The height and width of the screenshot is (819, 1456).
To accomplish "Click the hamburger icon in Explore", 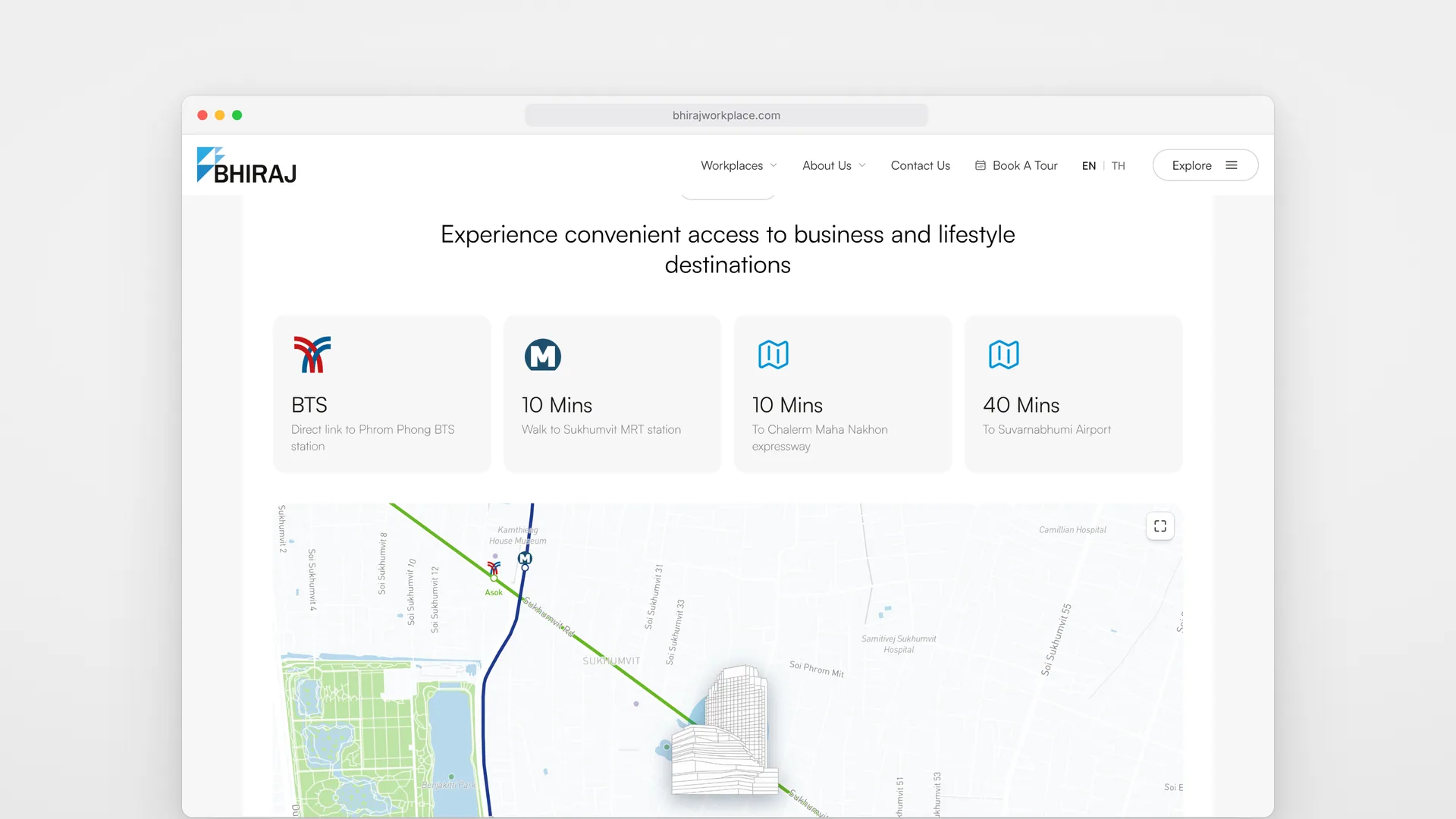I will [x=1232, y=165].
